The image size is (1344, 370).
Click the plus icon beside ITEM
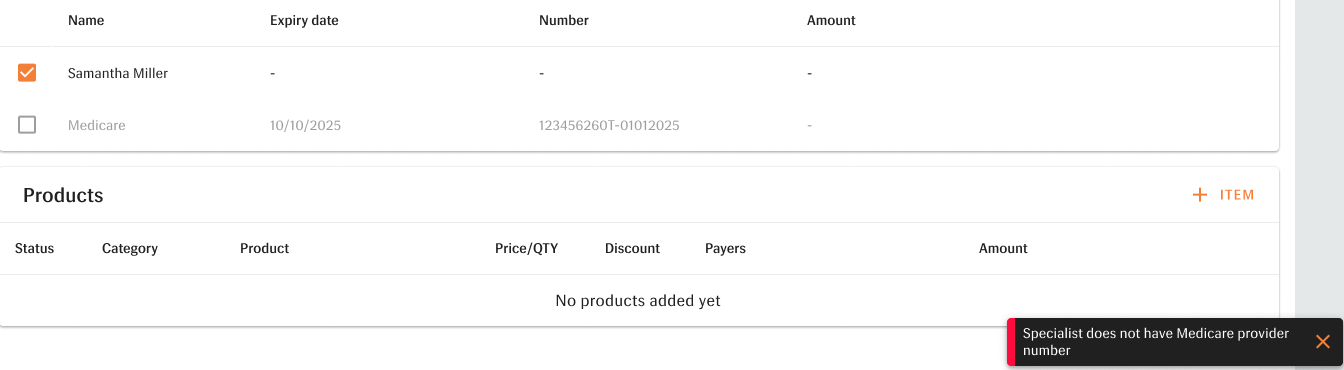1200,195
